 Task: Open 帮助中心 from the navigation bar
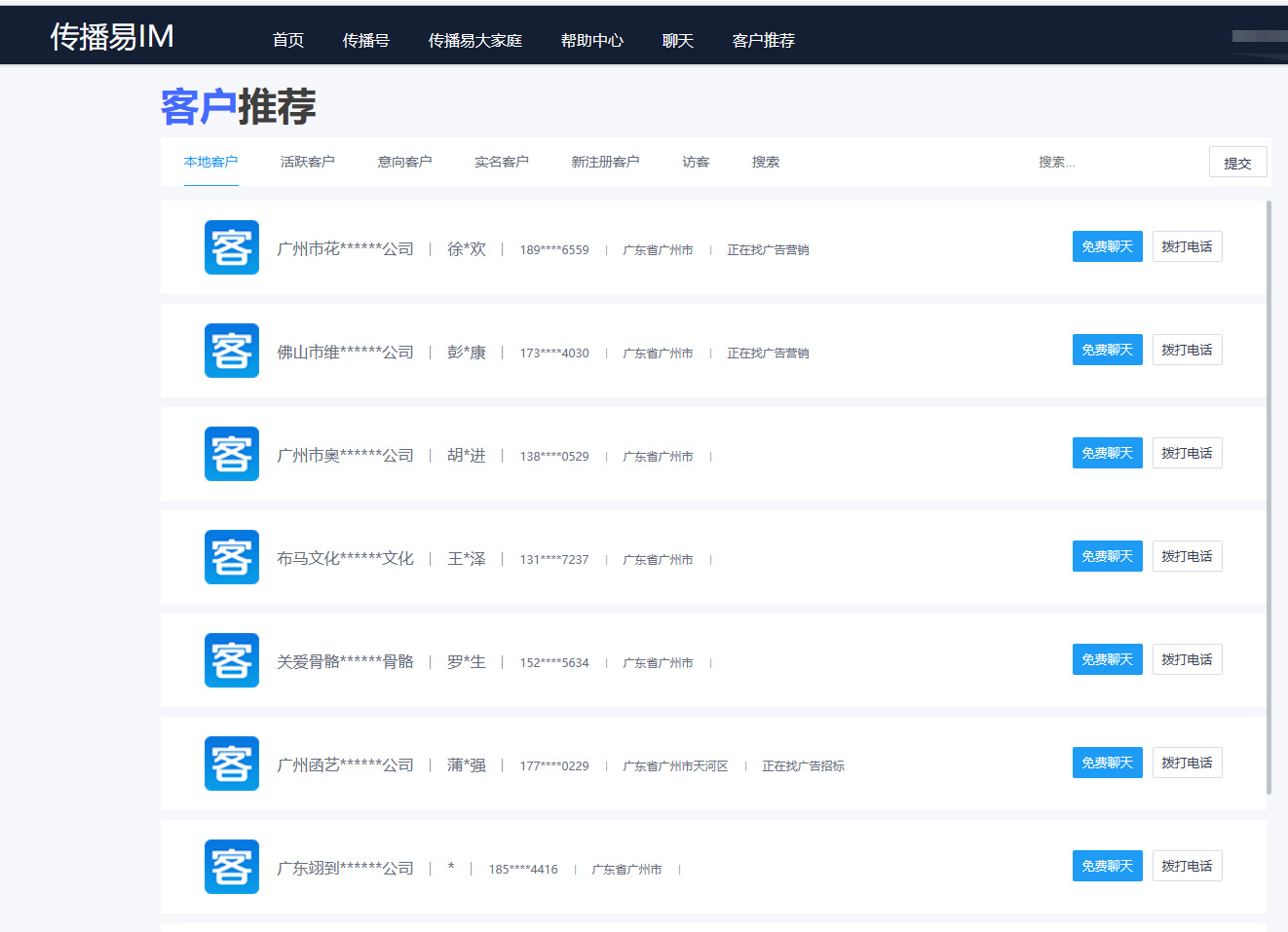[x=592, y=41]
